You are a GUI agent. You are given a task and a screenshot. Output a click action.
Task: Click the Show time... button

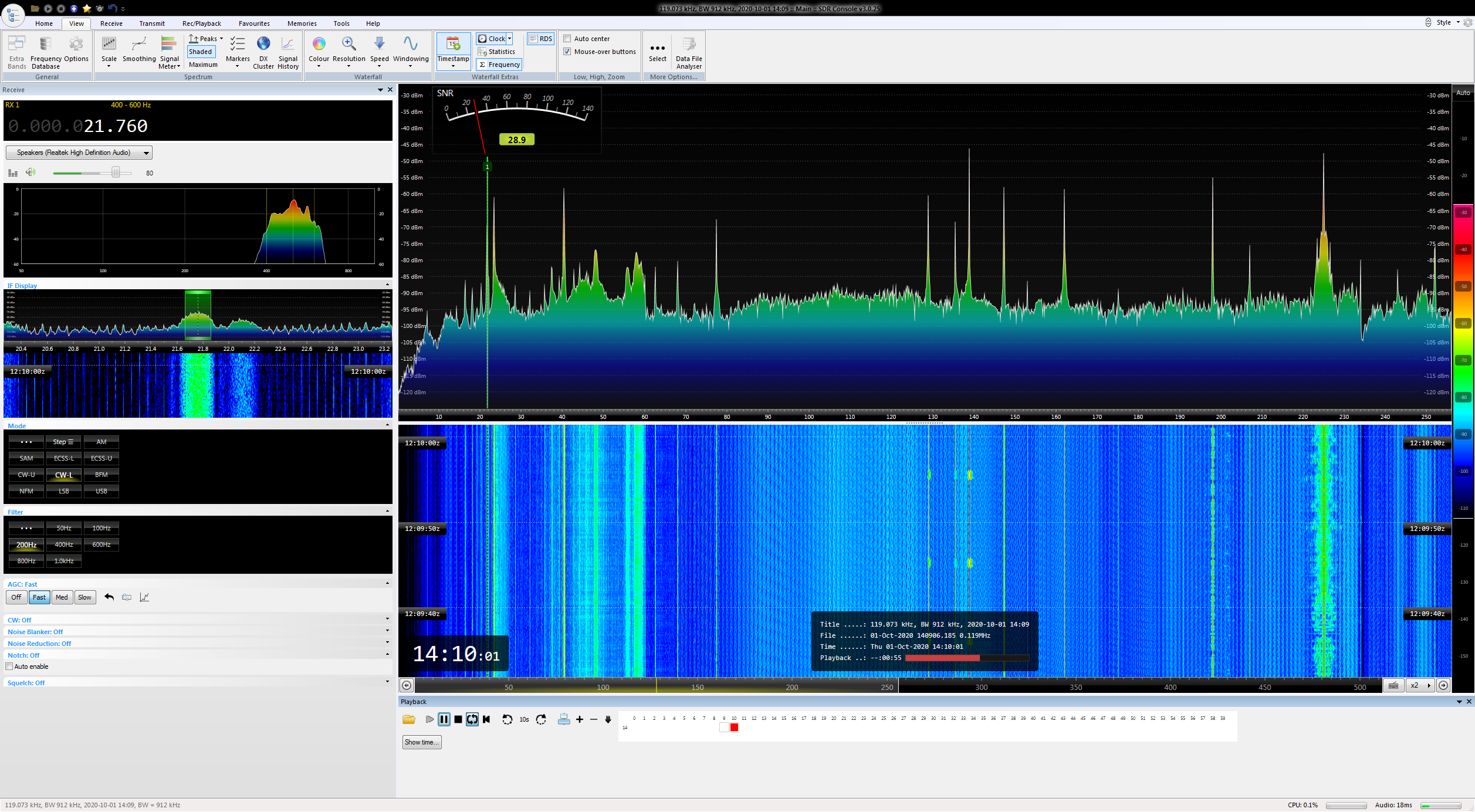(422, 742)
